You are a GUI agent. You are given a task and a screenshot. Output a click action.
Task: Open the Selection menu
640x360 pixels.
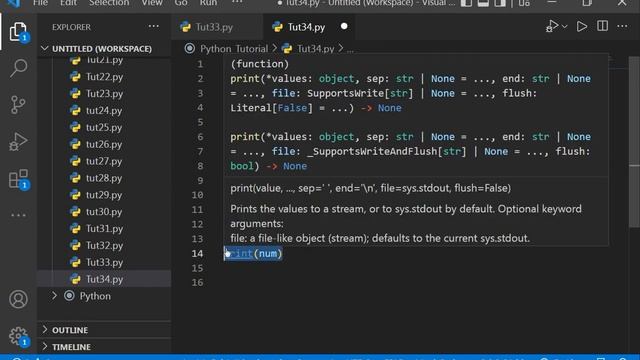click(x=109, y=3)
